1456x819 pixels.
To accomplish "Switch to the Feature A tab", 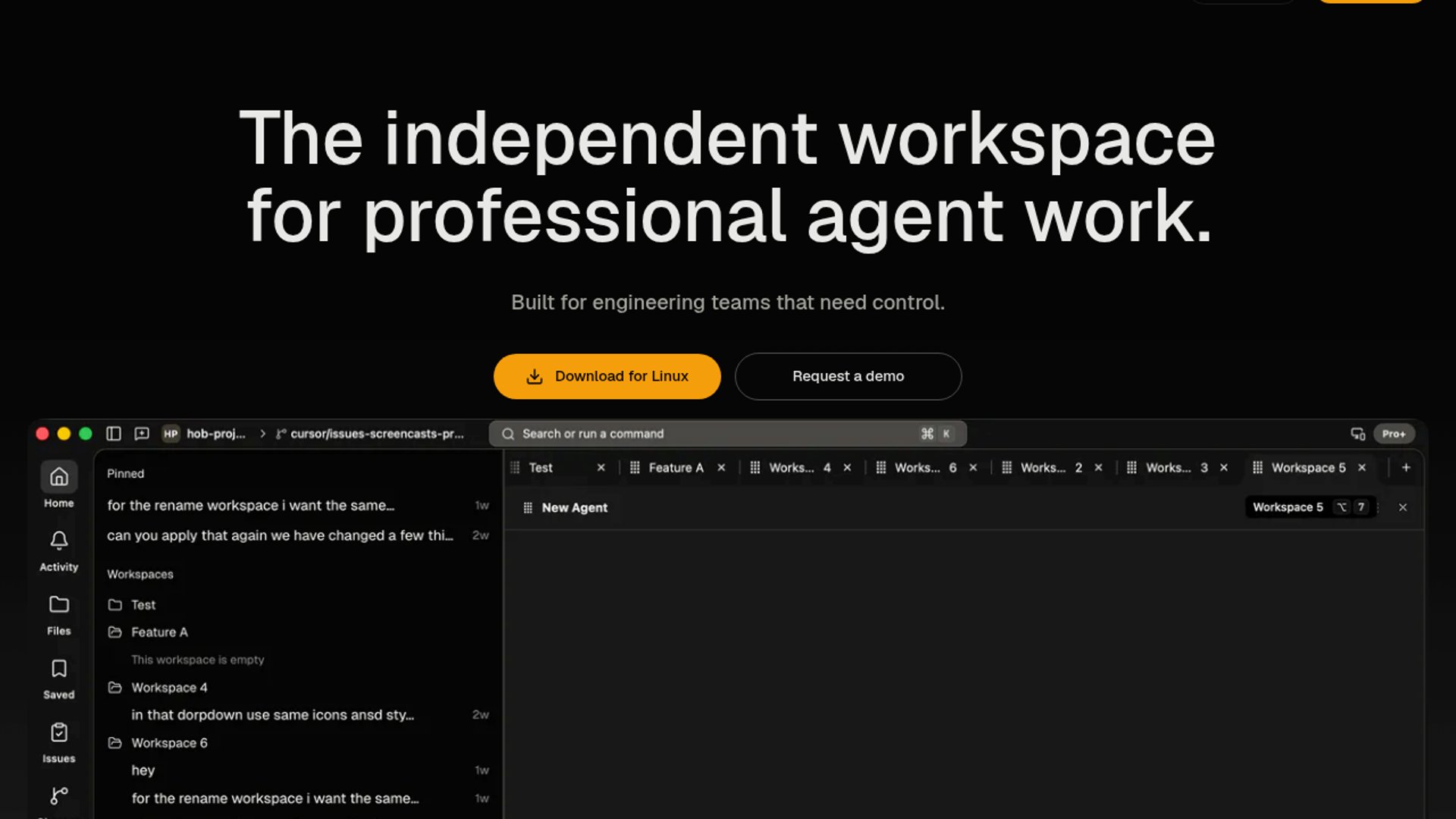I will click(676, 468).
